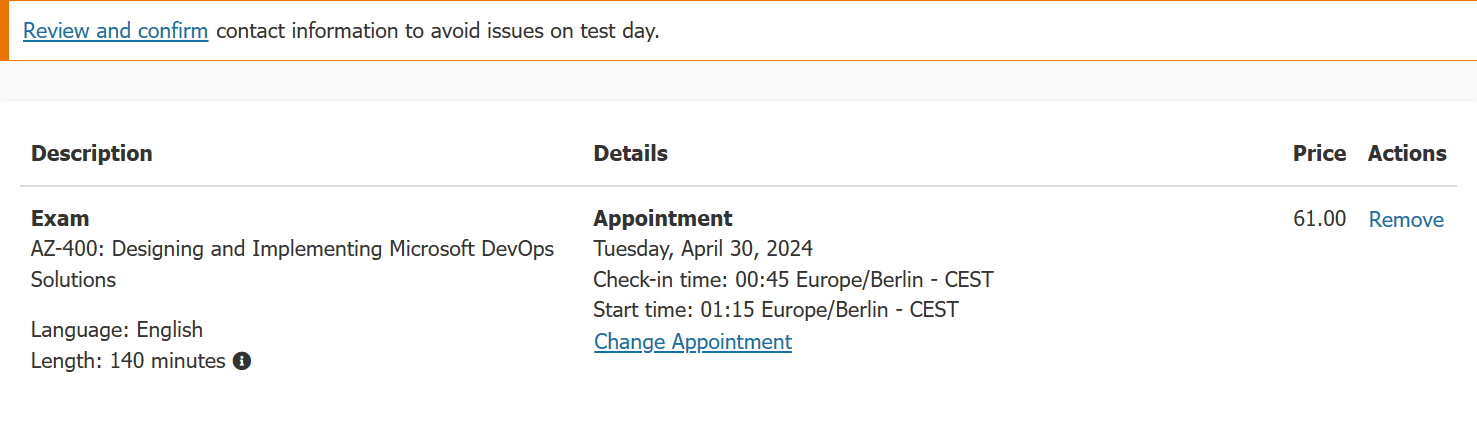Click the 61.00 price value

[x=1319, y=219]
